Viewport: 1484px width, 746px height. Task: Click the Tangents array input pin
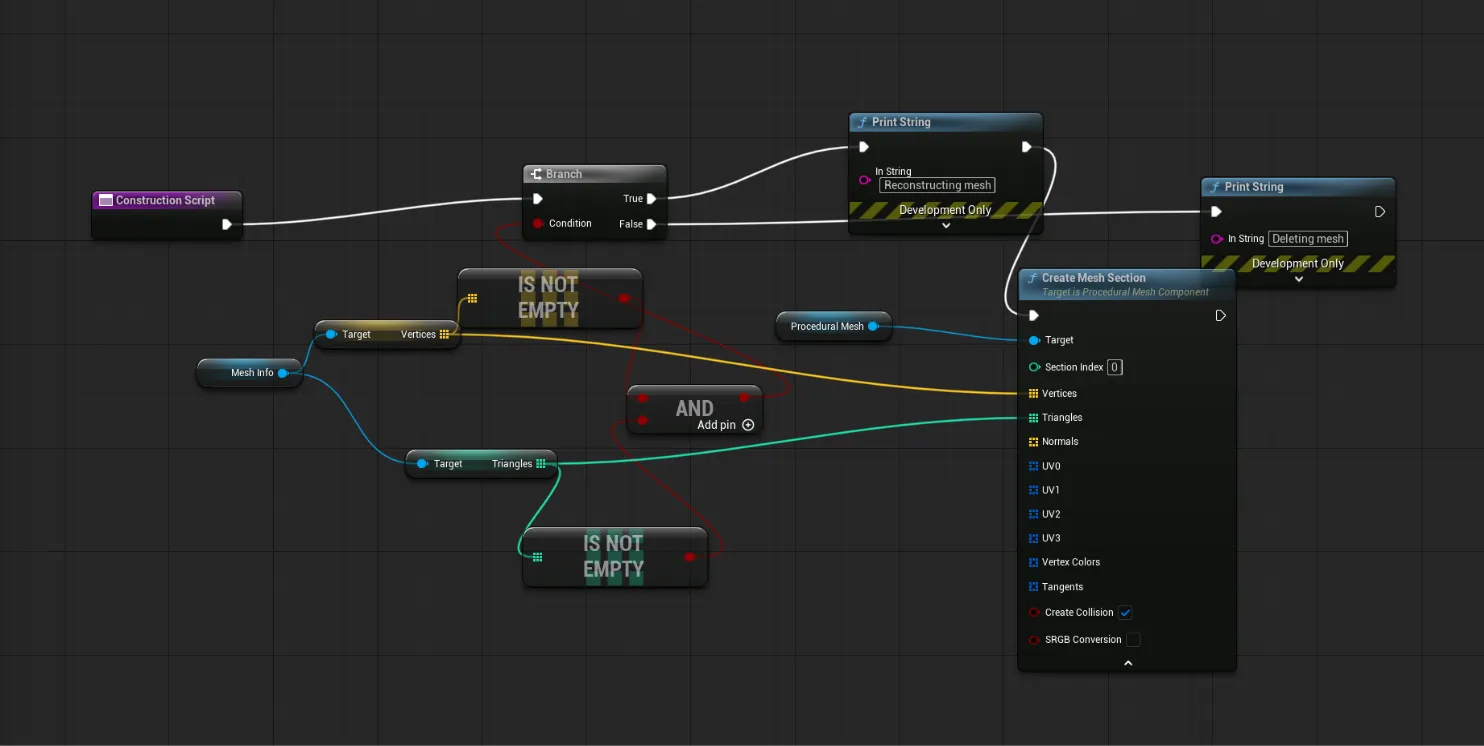[1034, 587]
